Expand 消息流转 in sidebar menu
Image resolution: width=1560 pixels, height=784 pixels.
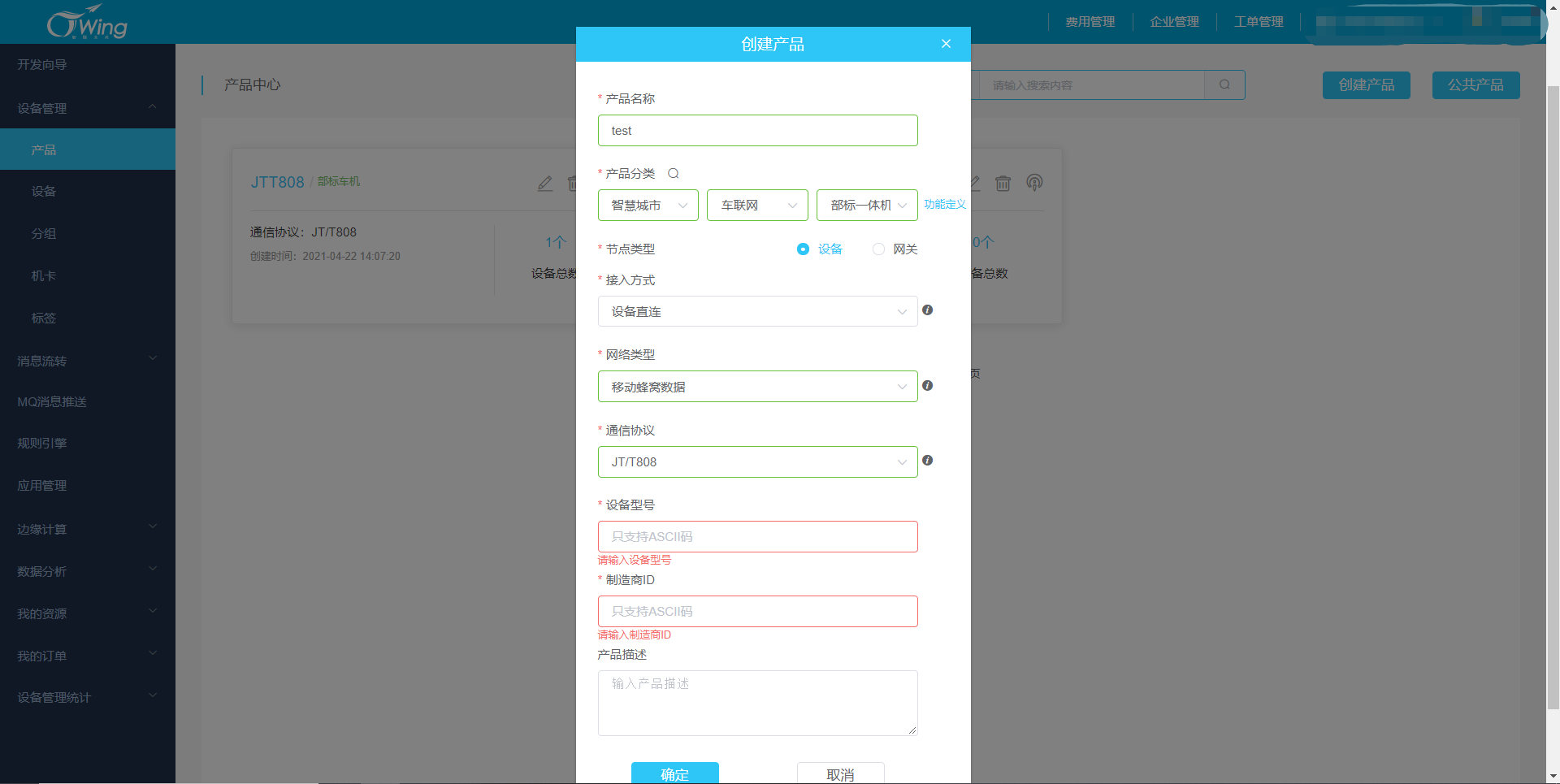point(88,361)
